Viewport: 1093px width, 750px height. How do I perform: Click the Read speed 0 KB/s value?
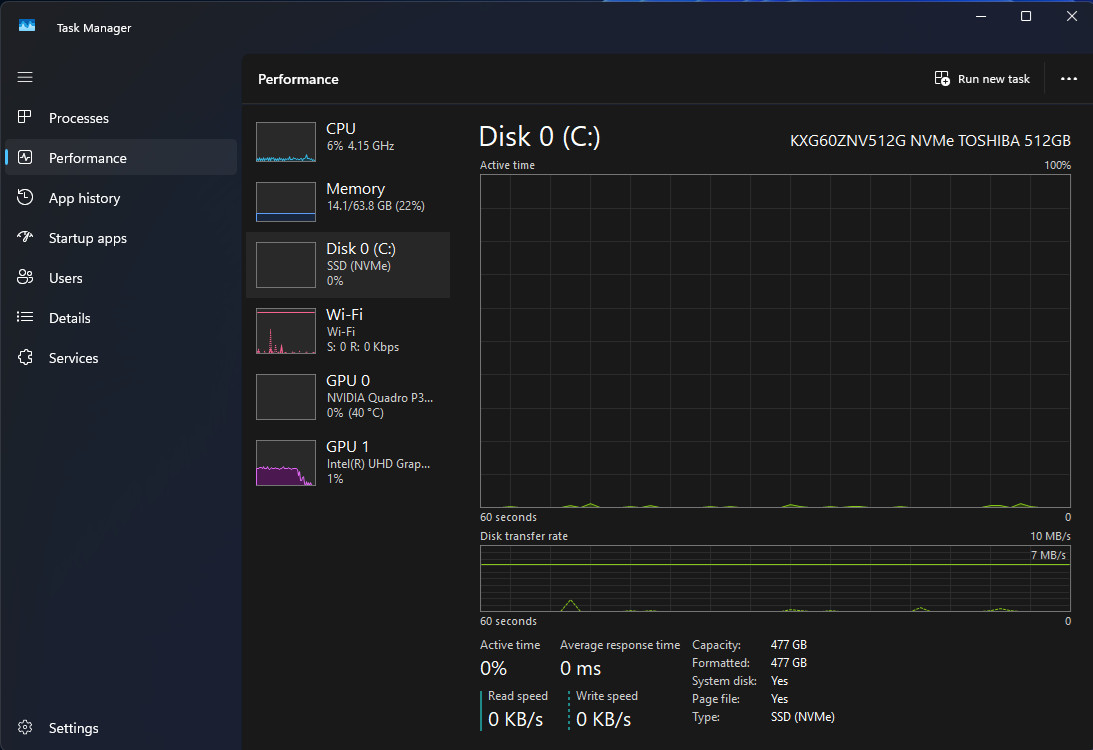click(x=515, y=719)
